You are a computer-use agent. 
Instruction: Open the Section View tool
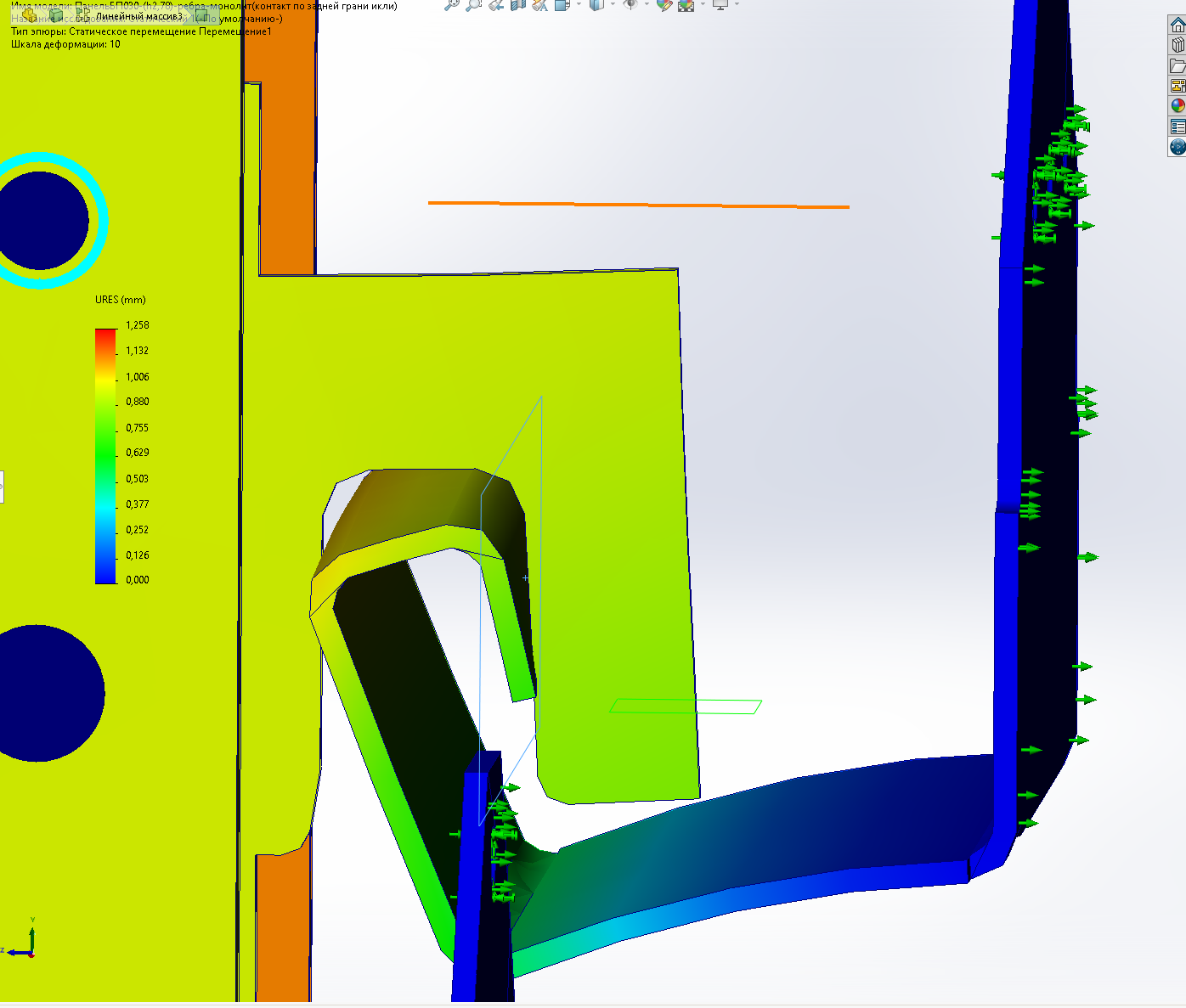517,5
